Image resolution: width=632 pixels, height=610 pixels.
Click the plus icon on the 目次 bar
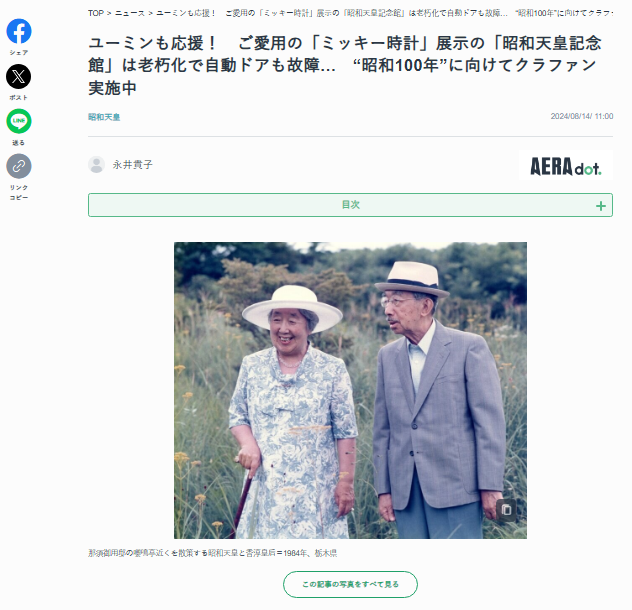601,206
